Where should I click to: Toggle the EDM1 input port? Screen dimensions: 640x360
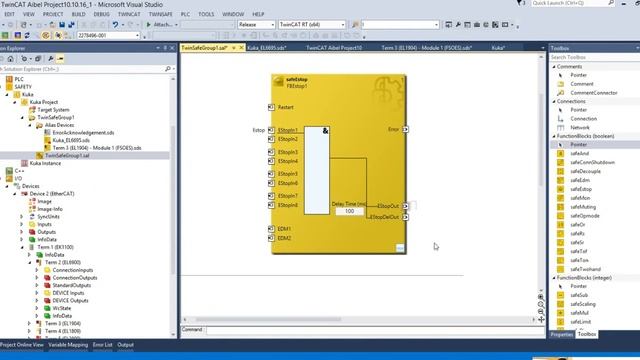click(271, 229)
